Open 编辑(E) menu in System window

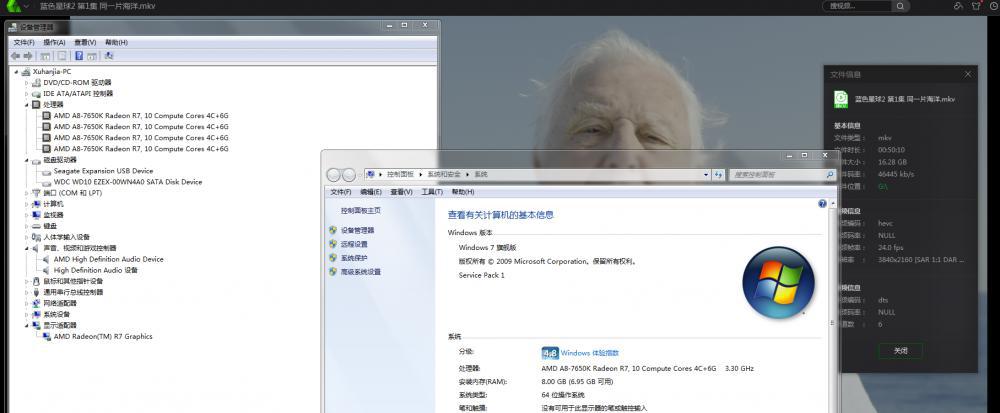[371, 192]
